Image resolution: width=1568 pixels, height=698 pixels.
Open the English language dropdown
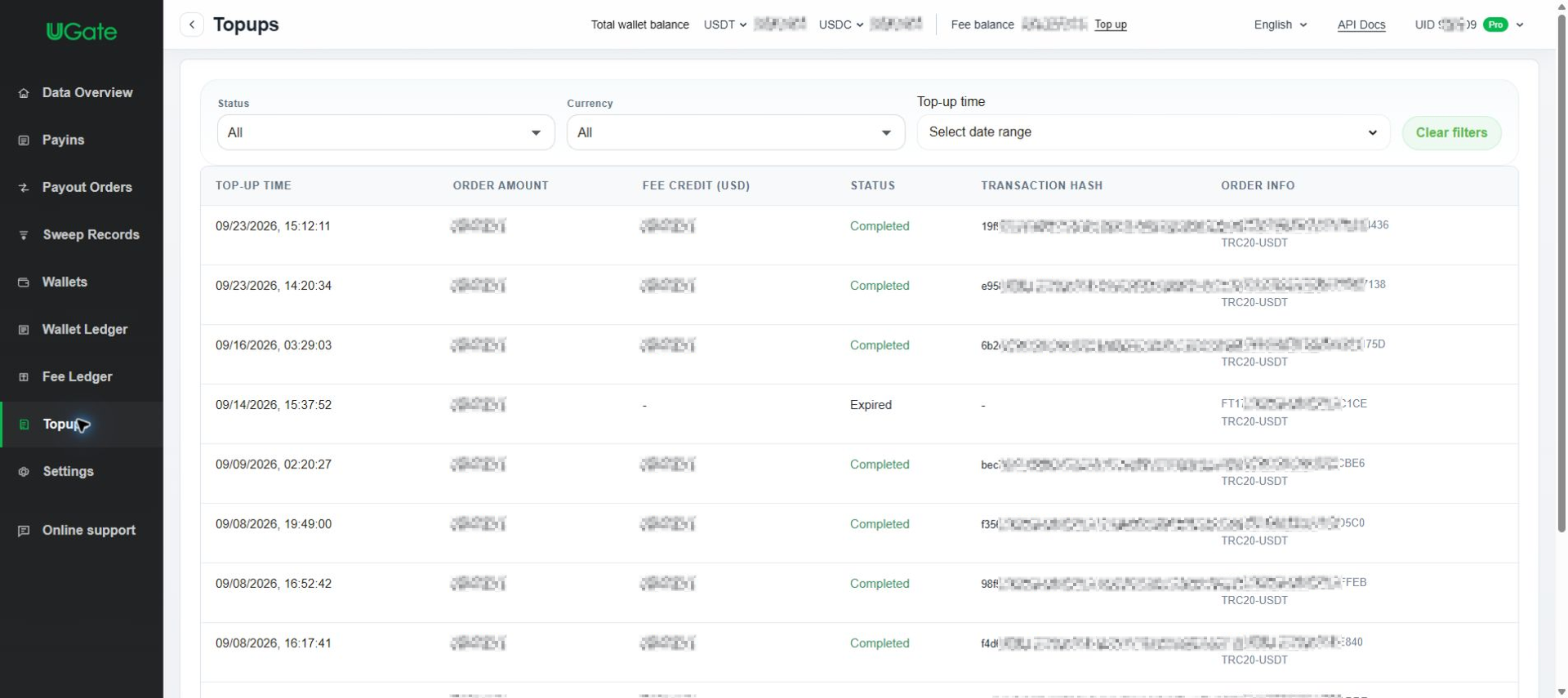click(x=1281, y=24)
